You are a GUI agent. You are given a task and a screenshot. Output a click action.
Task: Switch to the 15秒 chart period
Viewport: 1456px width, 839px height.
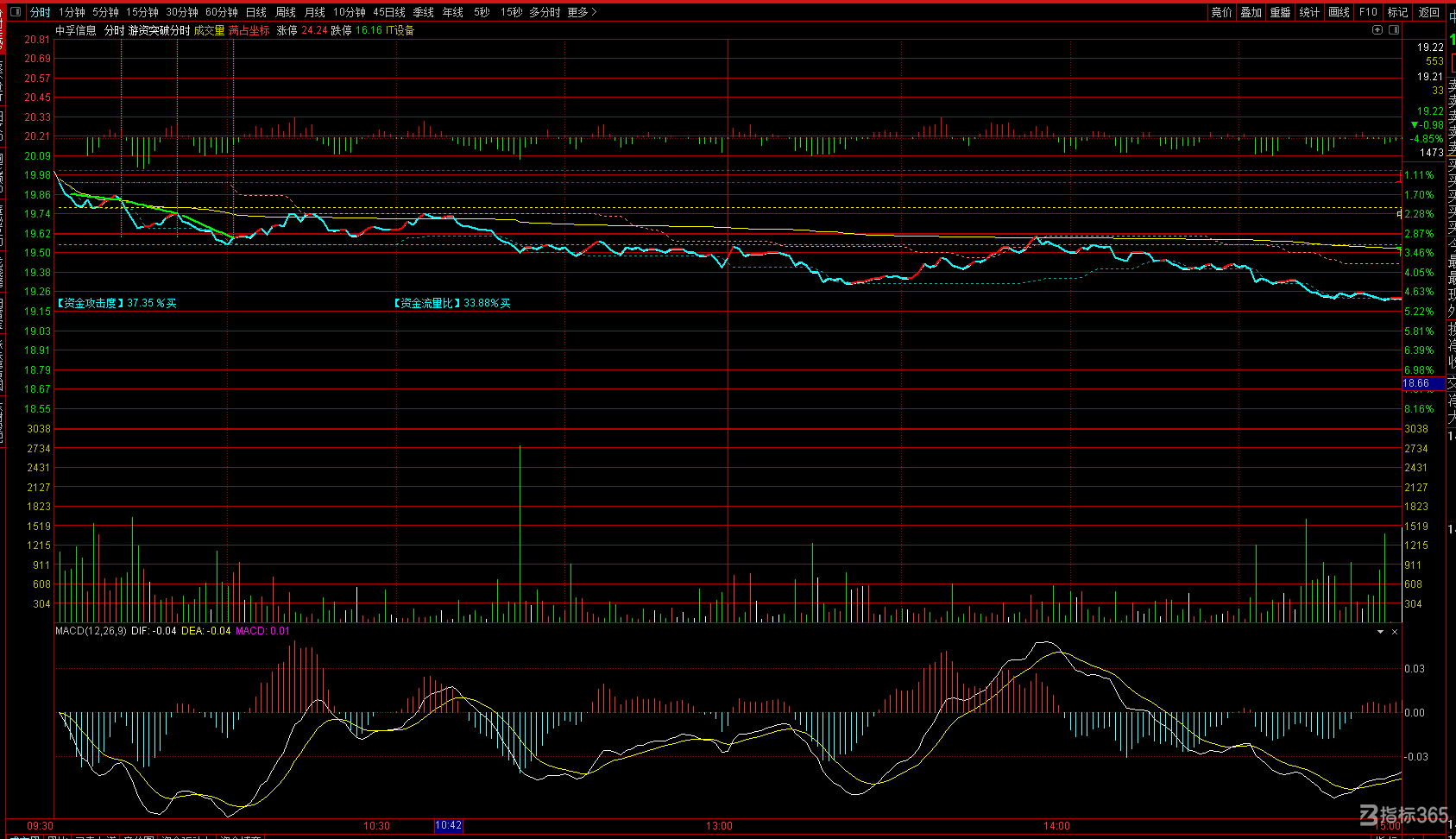[x=512, y=12]
